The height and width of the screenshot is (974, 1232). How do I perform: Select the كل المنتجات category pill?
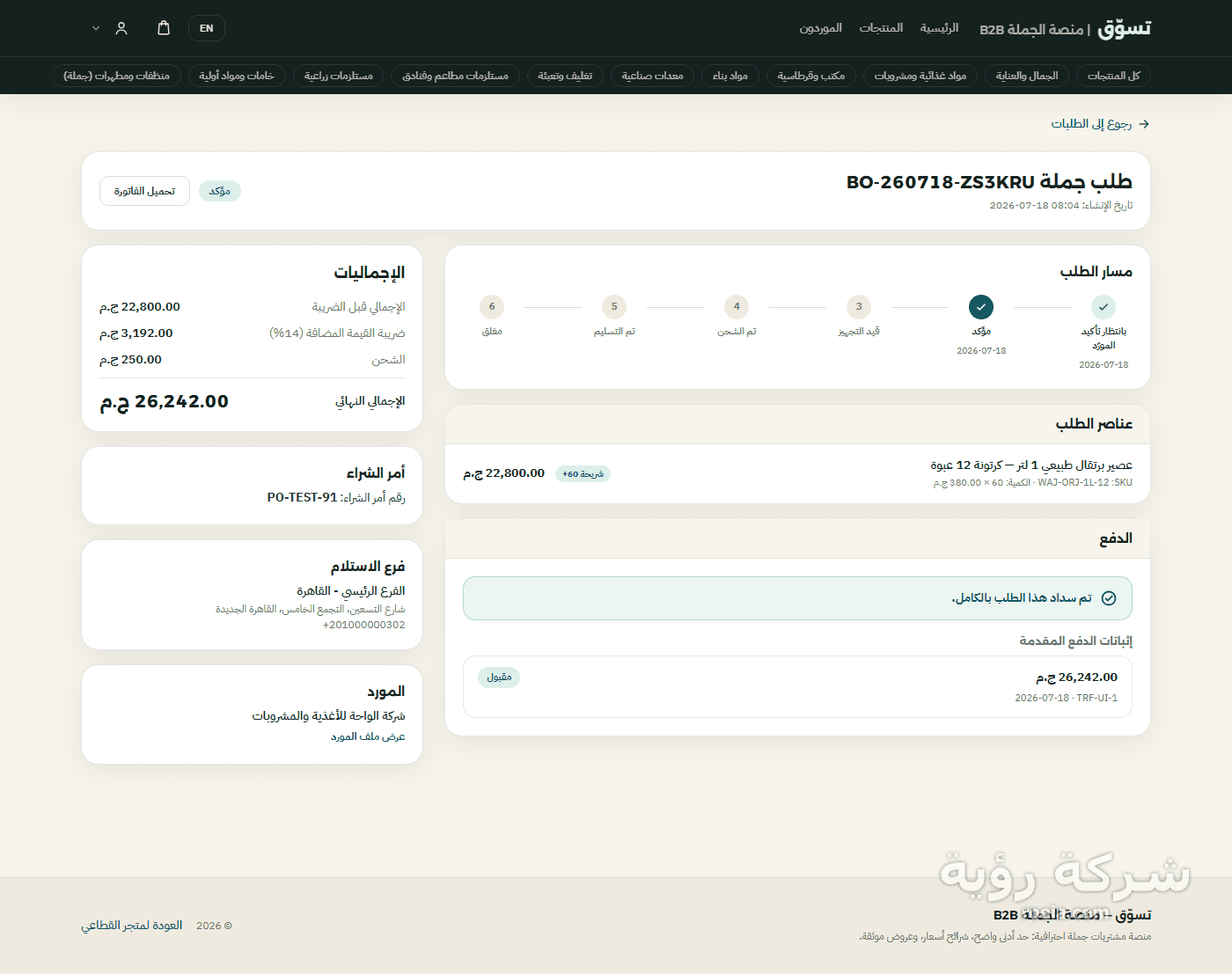(x=1113, y=76)
